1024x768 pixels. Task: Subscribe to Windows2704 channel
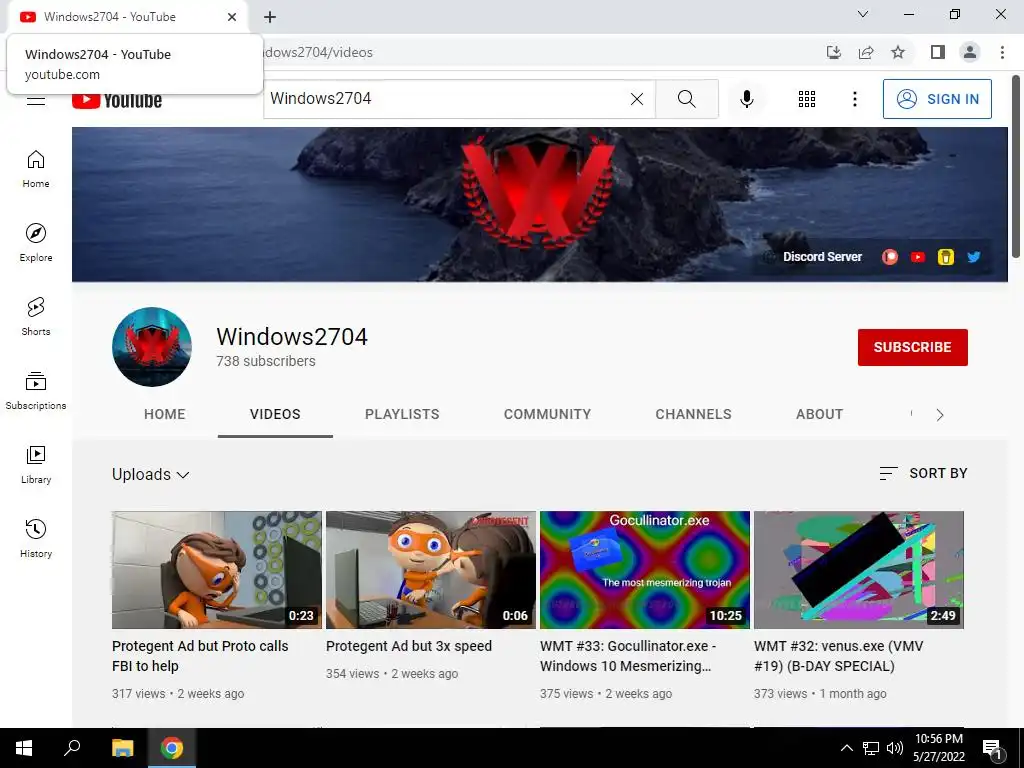click(912, 347)
